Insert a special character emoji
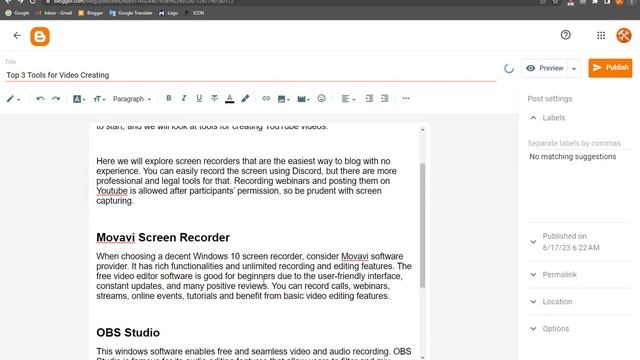 (322, 98)
